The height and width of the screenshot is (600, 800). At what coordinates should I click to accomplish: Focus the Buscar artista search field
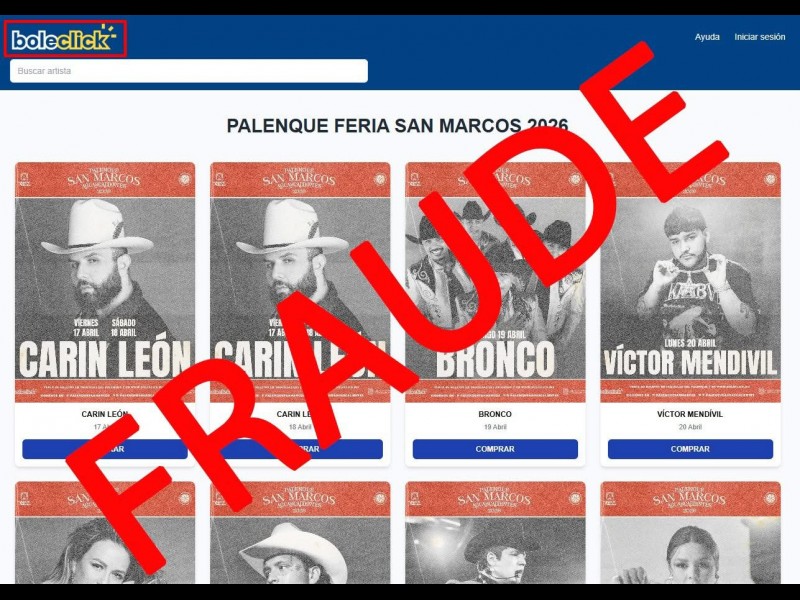point(189,71)
